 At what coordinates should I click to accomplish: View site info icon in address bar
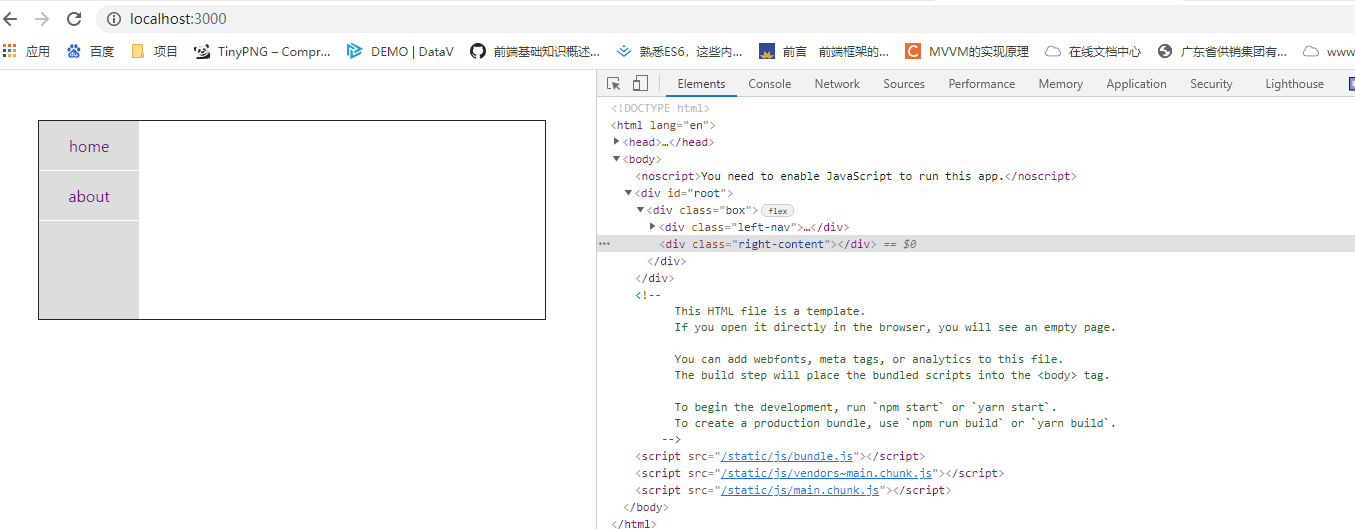click(x=114, y=19)
